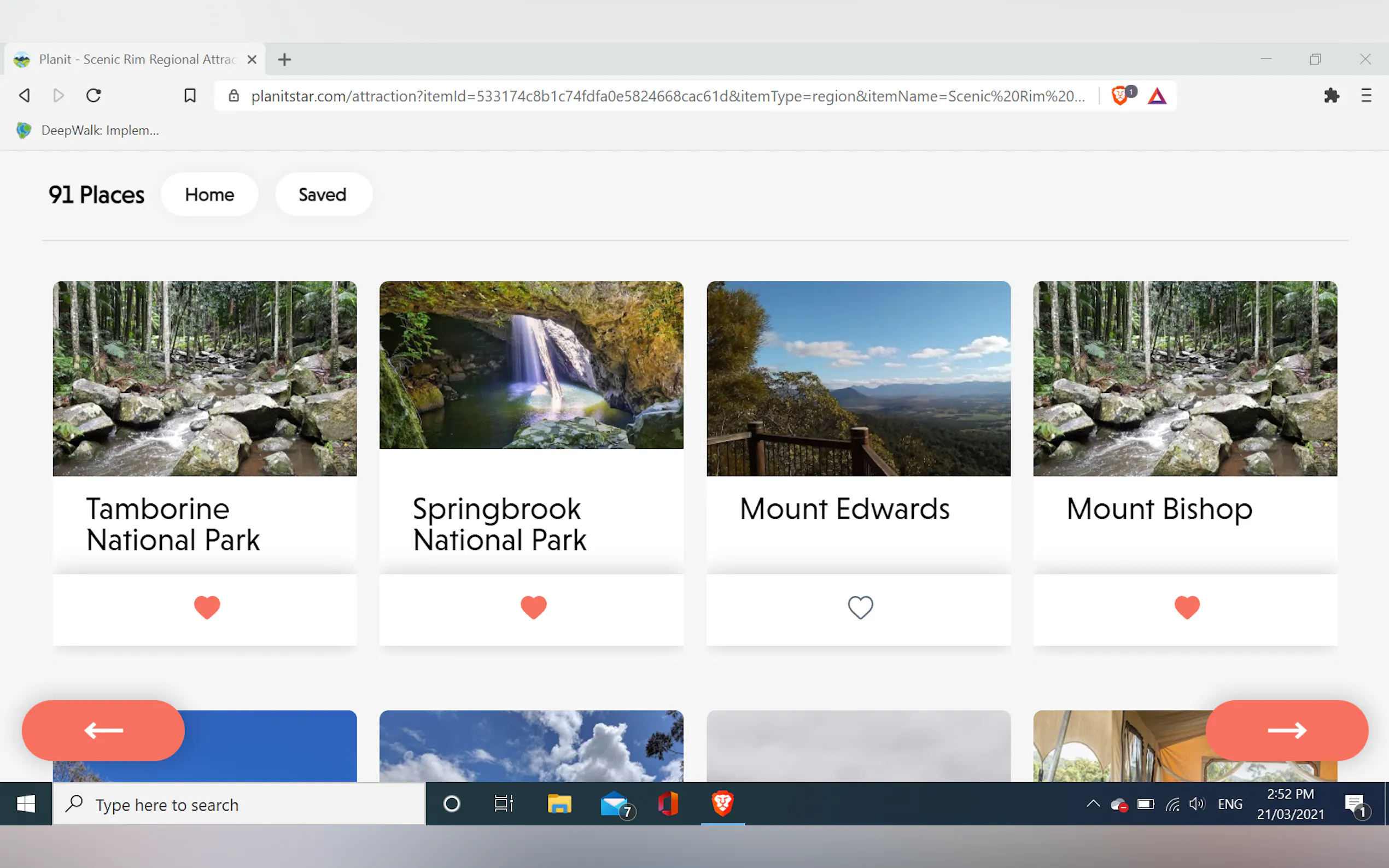The width and height of the screenshot is (1389, 868).
Task: Open Brave Rewards triangle icon
Action: pos(1157,96)
